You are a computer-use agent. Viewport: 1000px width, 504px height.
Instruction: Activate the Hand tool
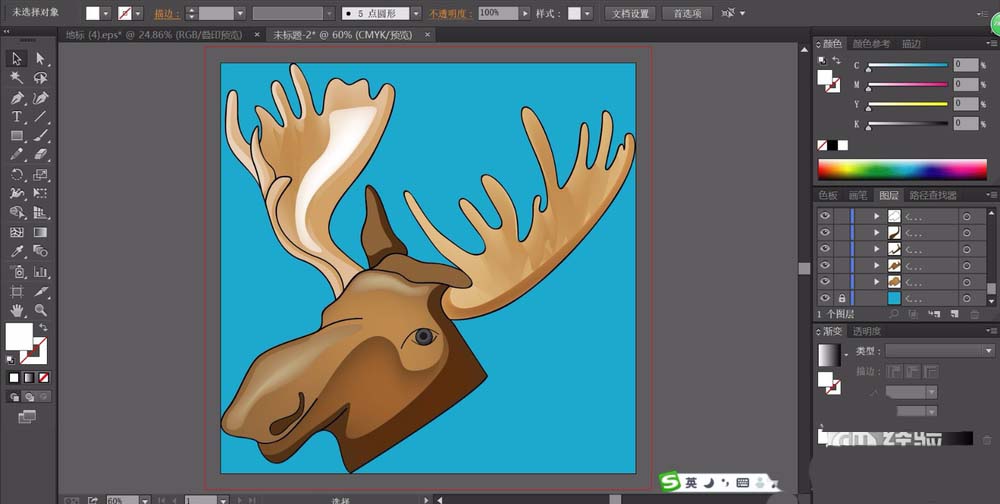17,310
